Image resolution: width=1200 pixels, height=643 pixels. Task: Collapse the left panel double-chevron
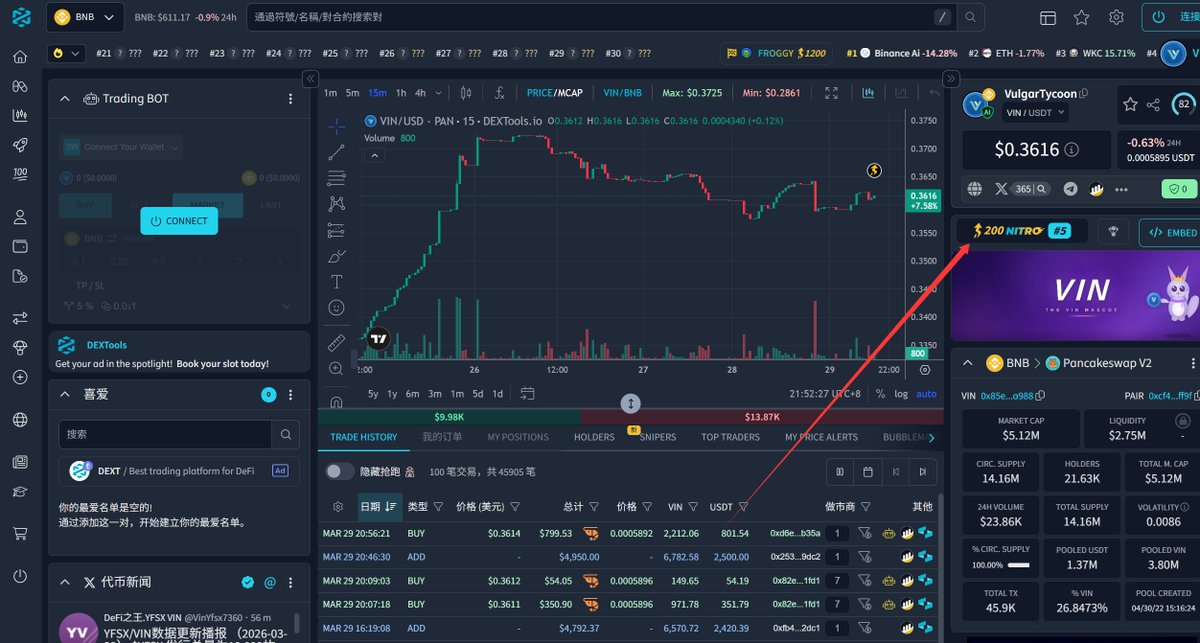[x=310, y=78]
